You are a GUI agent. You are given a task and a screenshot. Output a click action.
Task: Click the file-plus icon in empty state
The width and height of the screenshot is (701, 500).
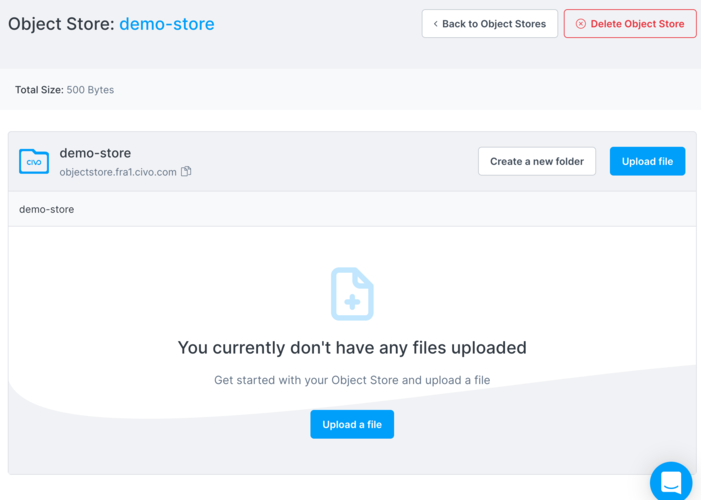352,293
